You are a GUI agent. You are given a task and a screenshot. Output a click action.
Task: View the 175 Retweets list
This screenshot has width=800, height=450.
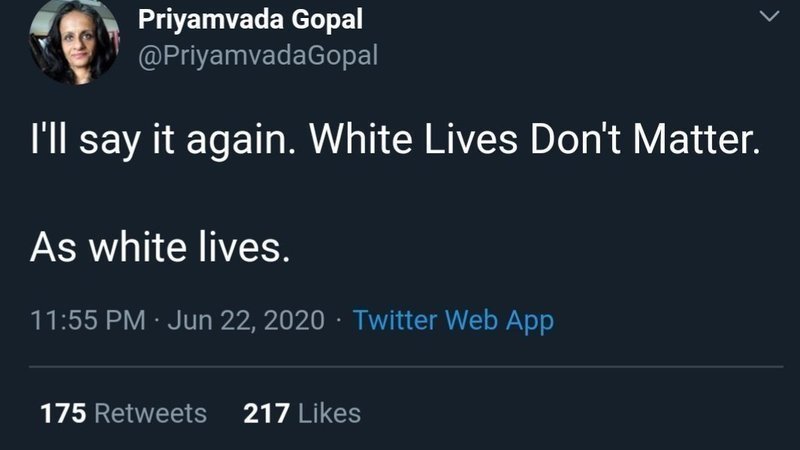(123, 412)
